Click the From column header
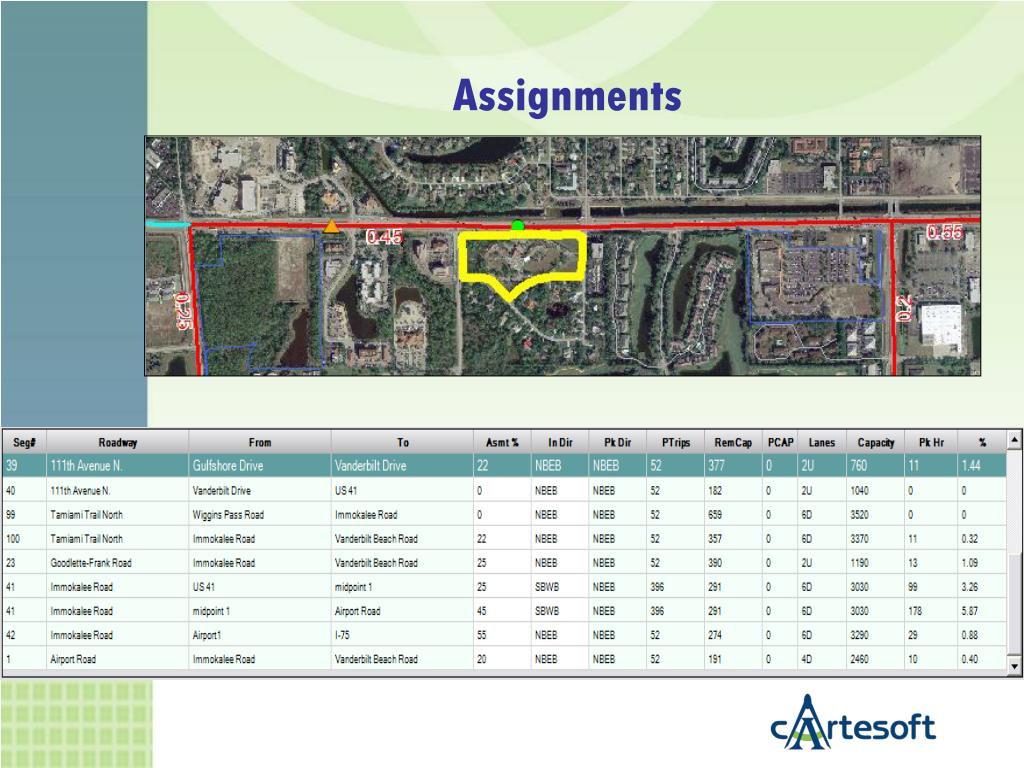 pyautogui.click(x=260, y=442)
